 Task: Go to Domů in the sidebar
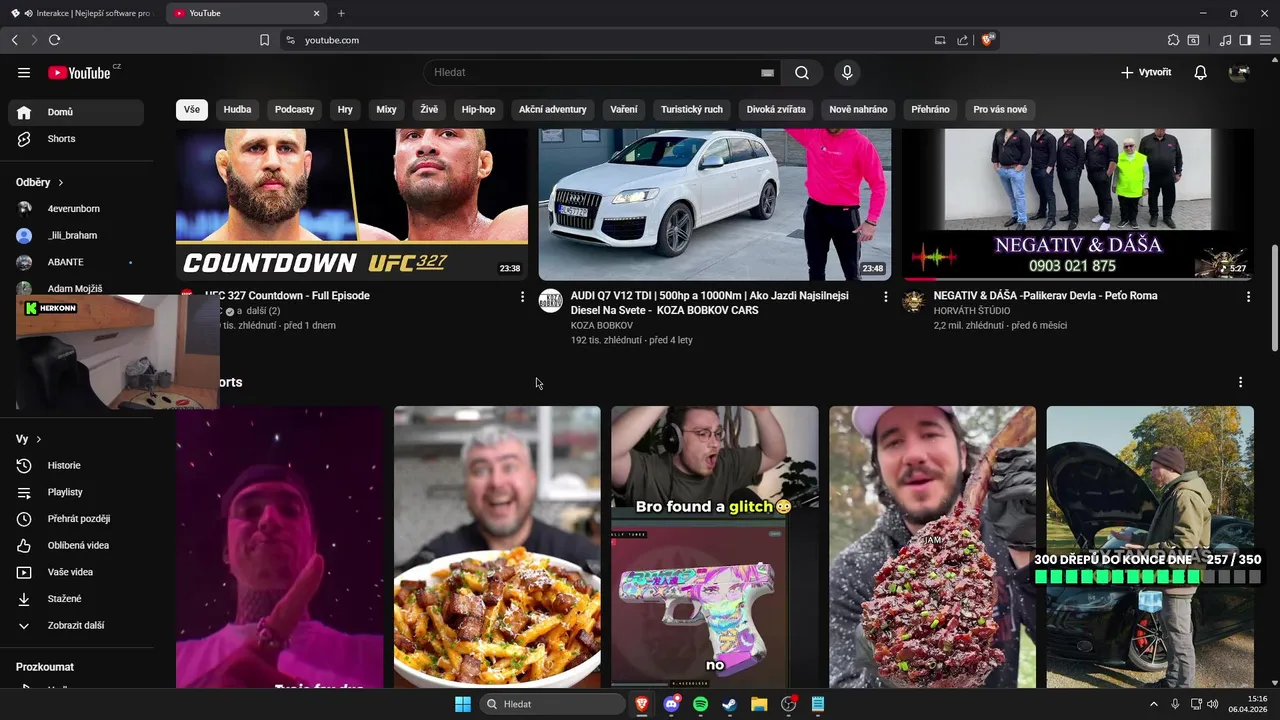(x=76, y=112)
